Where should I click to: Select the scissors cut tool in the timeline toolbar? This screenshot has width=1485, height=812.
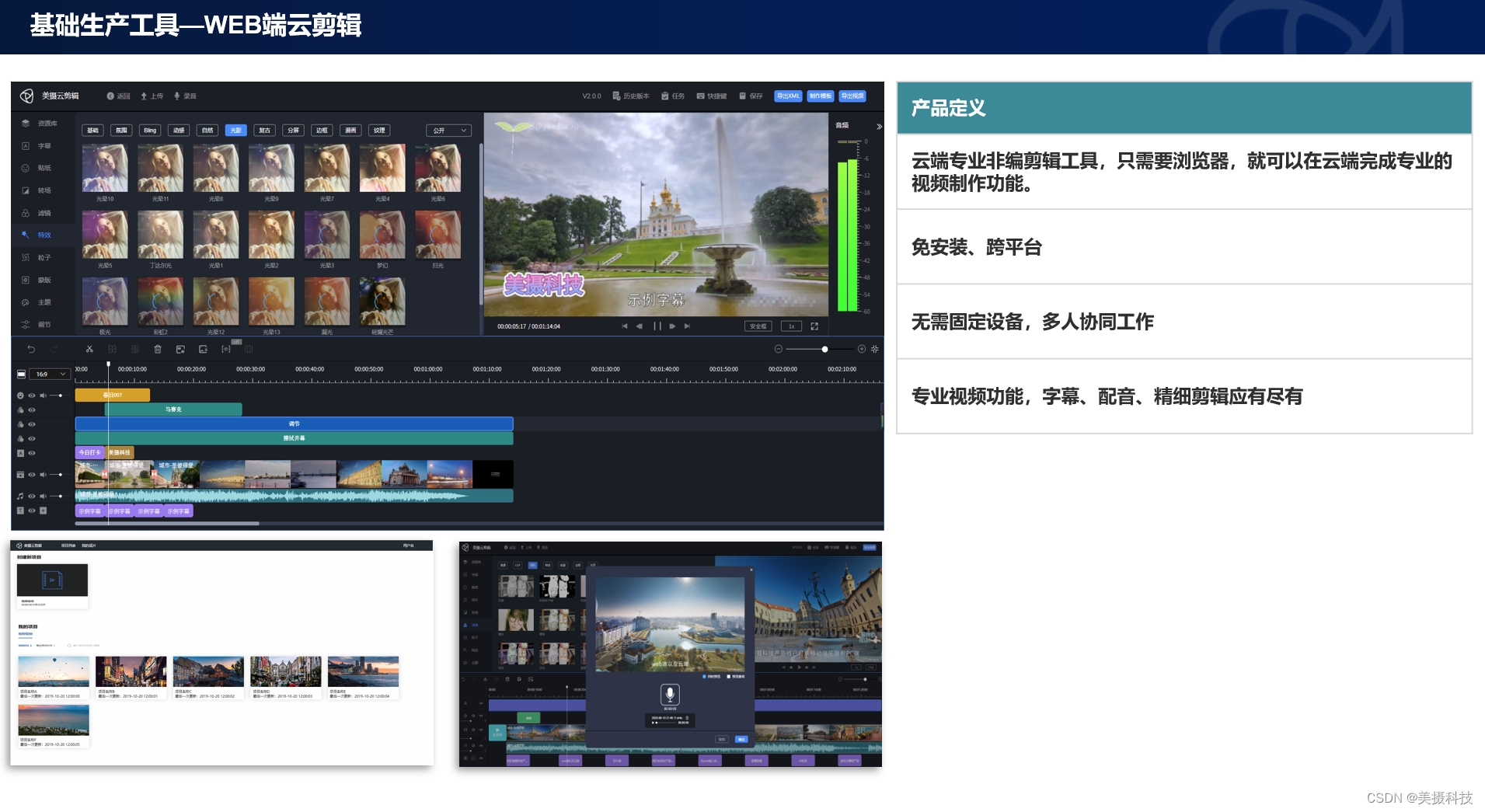tap(90, 350)
